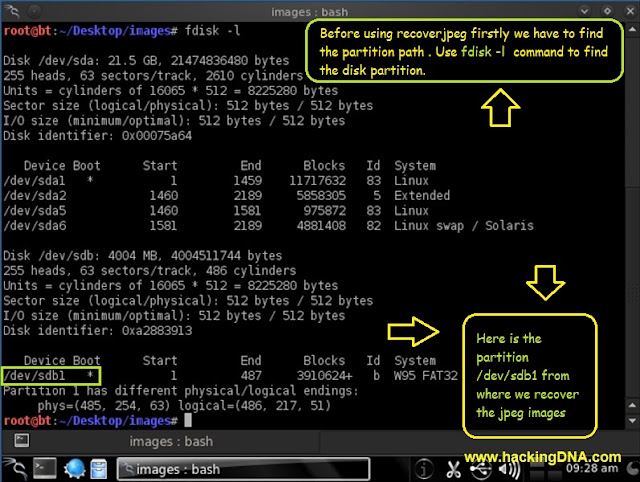Open the Kickoff dragon application launcher

point(15,469)
